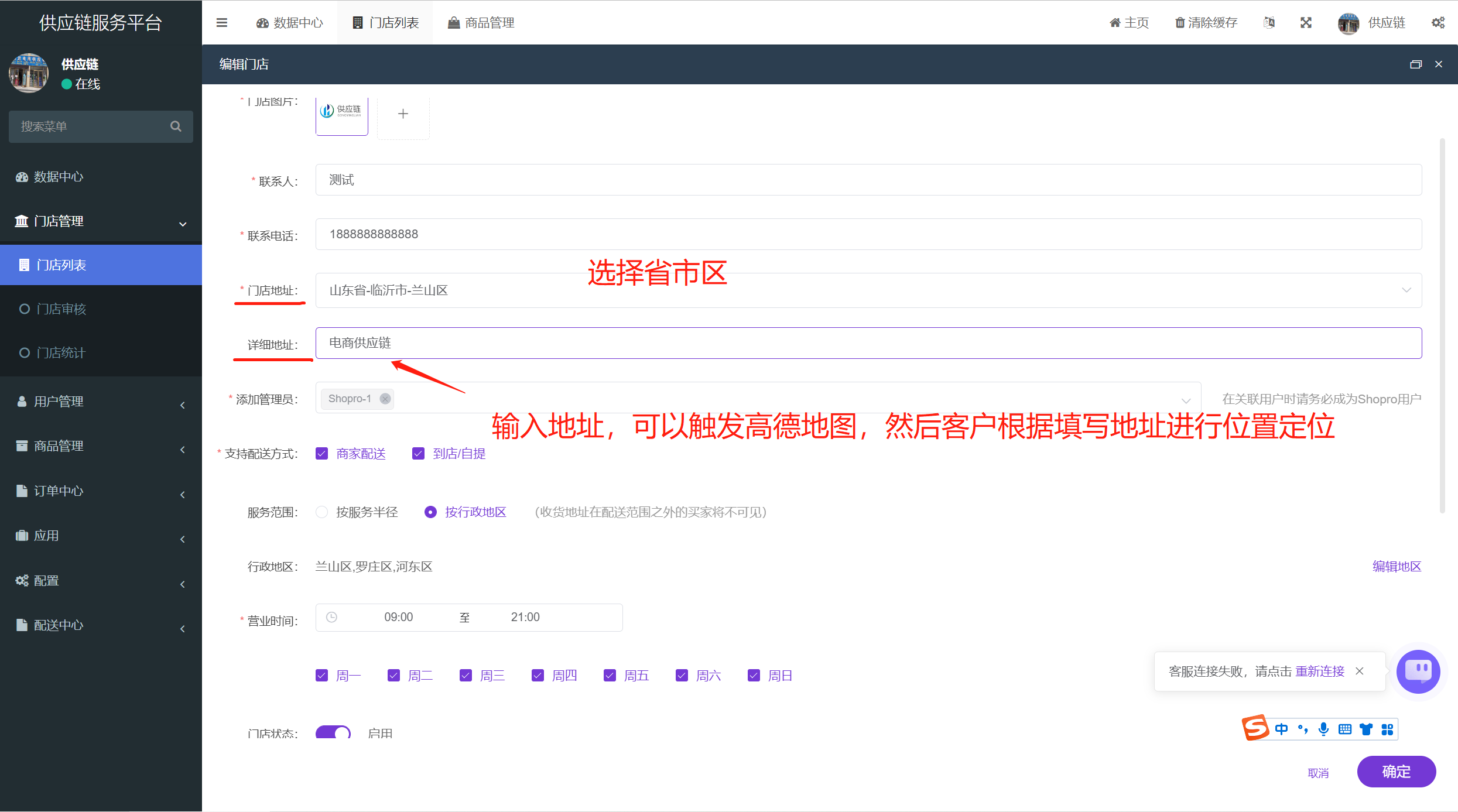This screenshot has height=812, width=1458.
Task: Uncheck the 周六 checkbox
Action: point(682,676)
